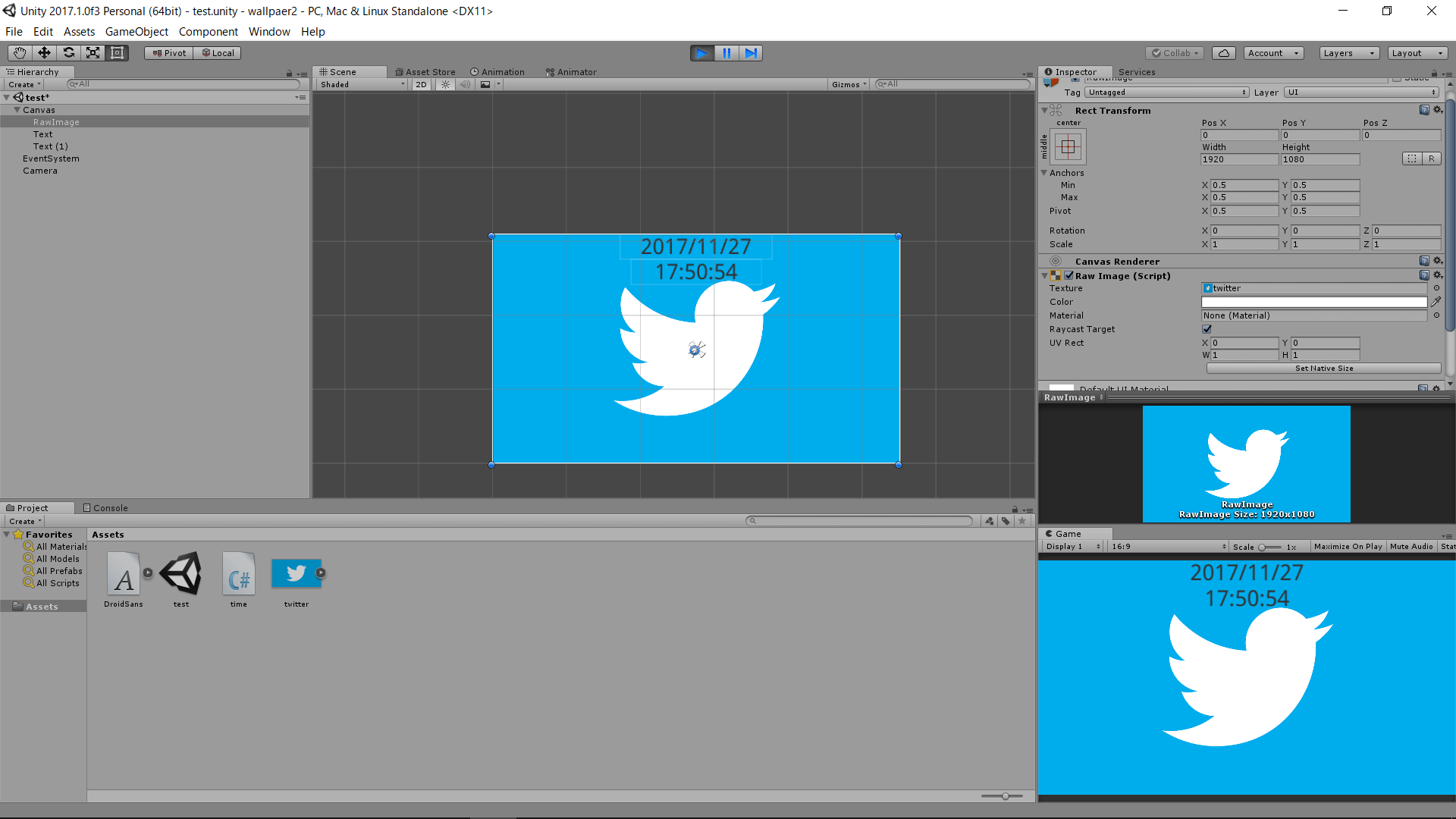The width and height of the screenshot is (1456, 819).
Task: Uncheck the Raycast Target checkbox
Action: tap(1207, 329)
